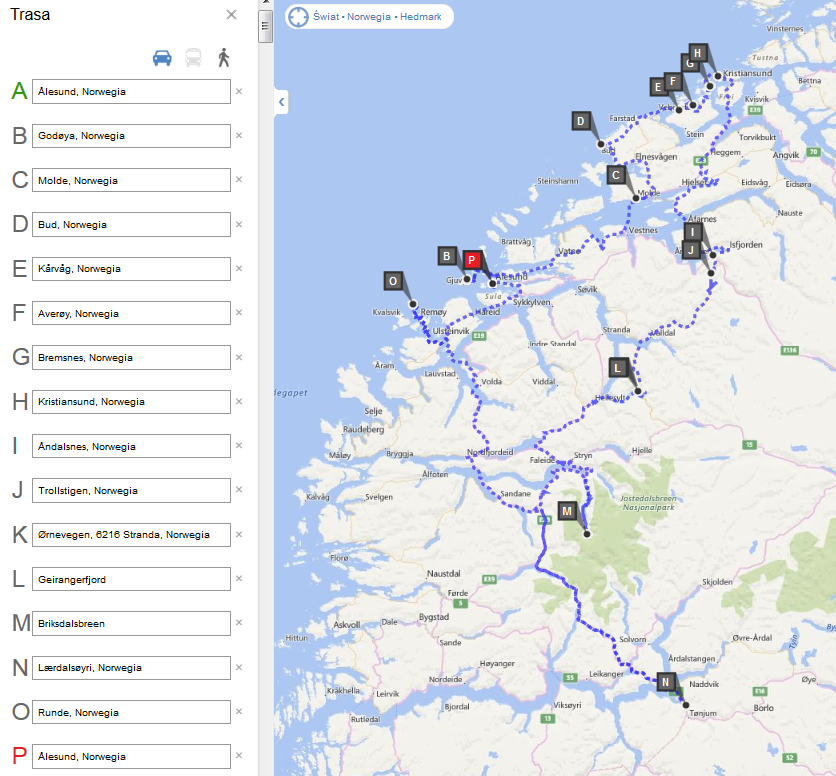Remove waypoint P Ålesund
Viewport: 836px width, 776px height.
tap(239, 755)
